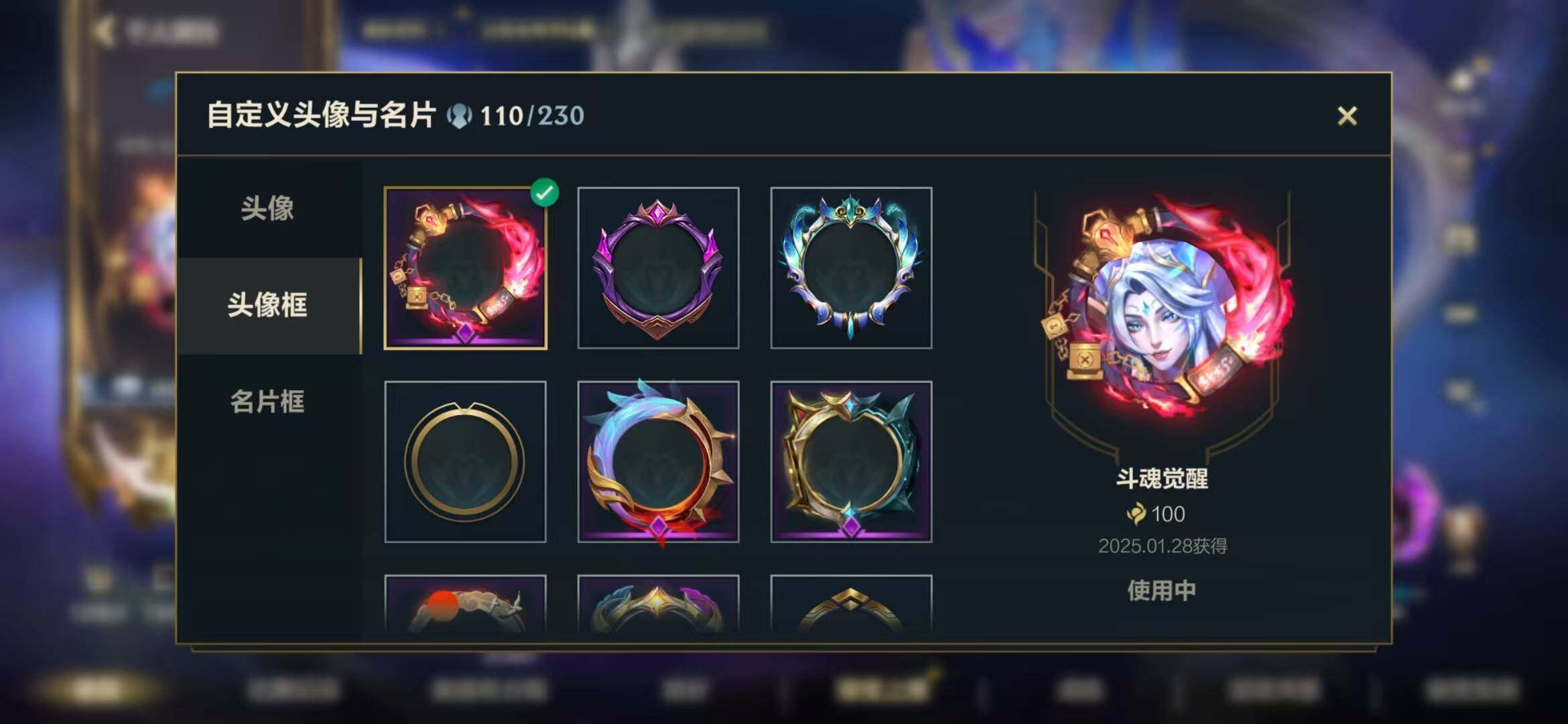The height and width of the screenshot is (724, 1568).
Task: Click the collection count icon beside 110/230
Action: pyautogui.click(x=460, y=116)
